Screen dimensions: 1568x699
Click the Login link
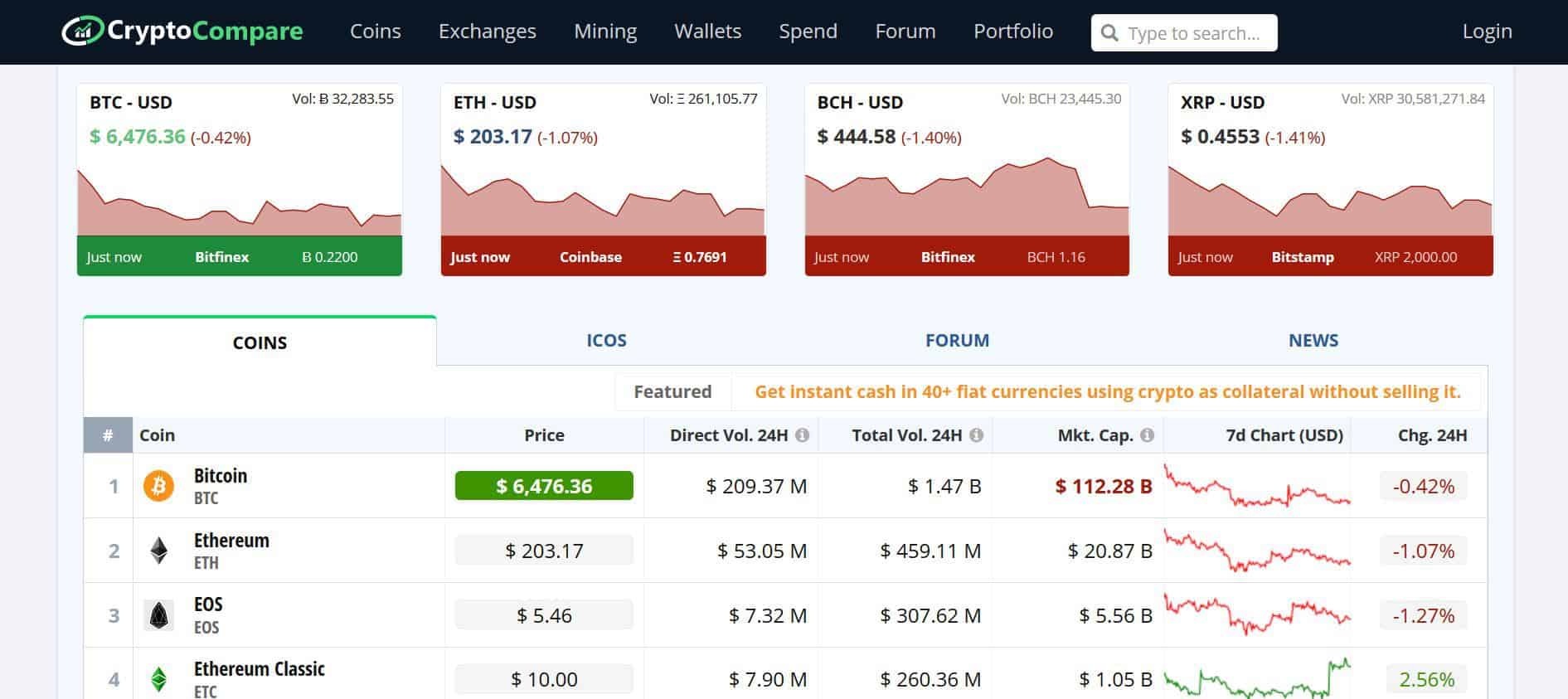click(1487, 32)
